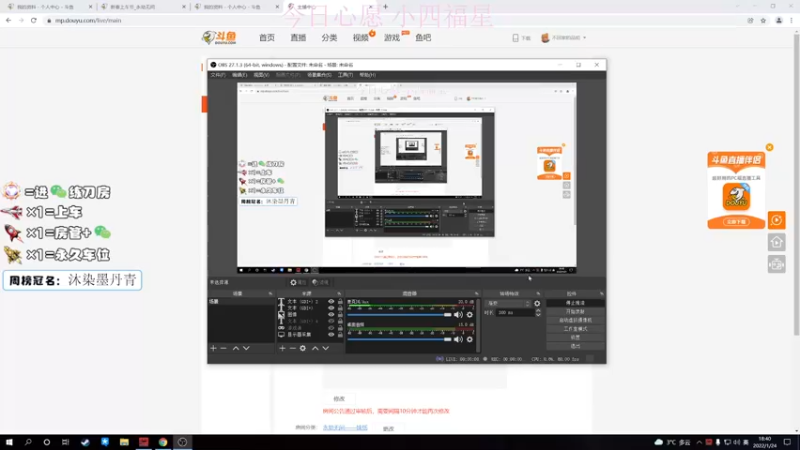The width and height of the screenshot is (800, 450).
Task: Toggle visibility of the dimmed text (GDI+) source
Action: (x=331, y=321)
